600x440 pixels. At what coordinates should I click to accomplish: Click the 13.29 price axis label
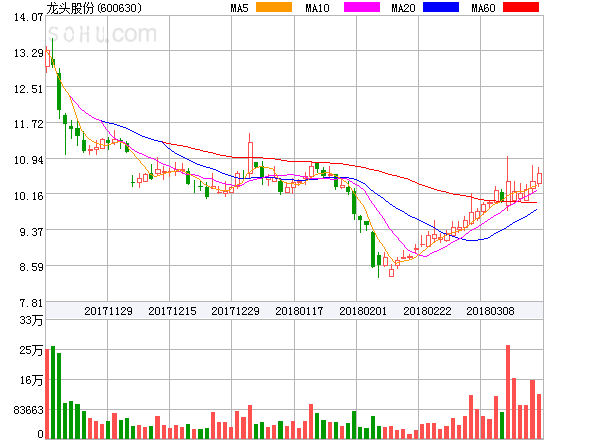coord(28,53)
